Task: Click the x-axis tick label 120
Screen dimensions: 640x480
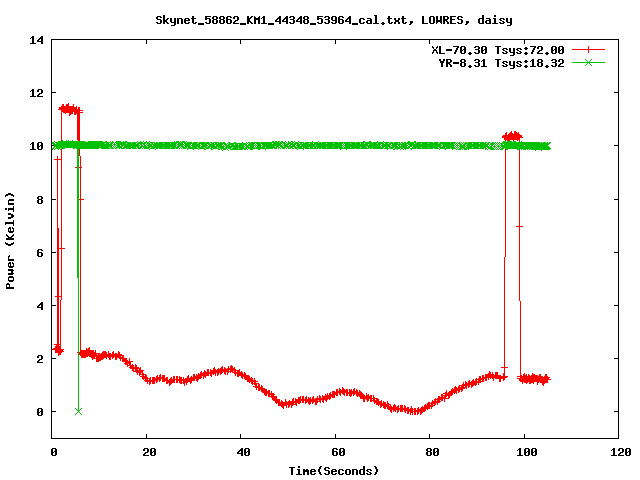Action: tap(621, 452)
